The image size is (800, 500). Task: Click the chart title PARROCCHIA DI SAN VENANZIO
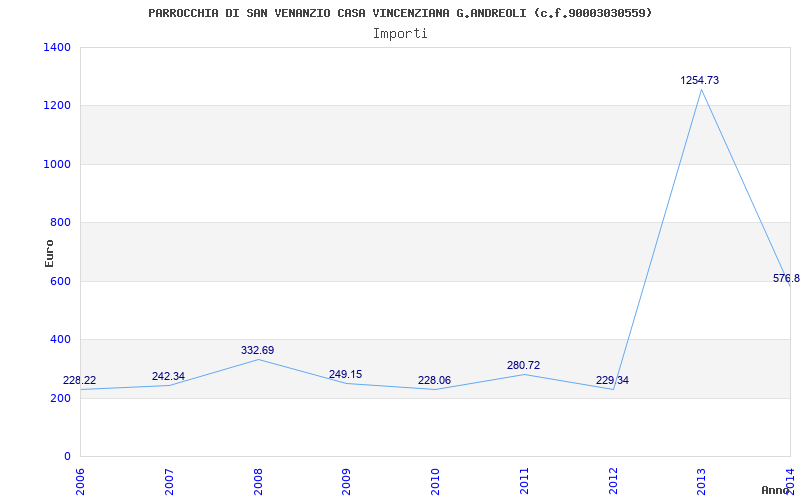pos(400,13)
